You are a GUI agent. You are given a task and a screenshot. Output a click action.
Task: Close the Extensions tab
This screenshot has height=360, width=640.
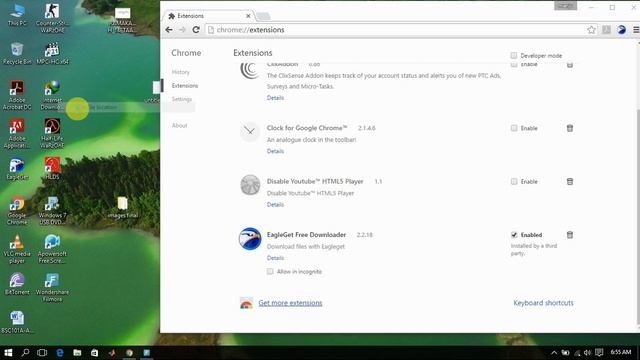(248, 16)
